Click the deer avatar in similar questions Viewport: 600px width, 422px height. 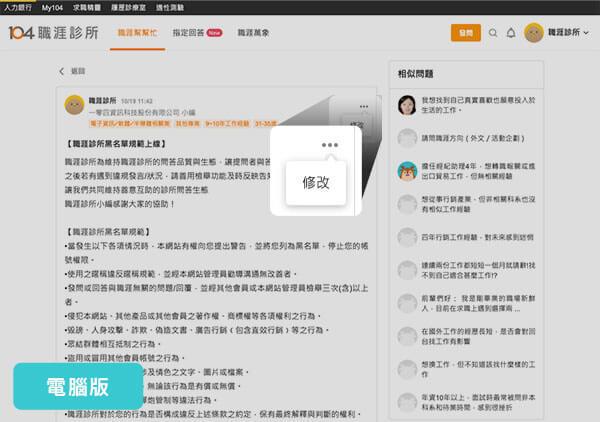407,171
